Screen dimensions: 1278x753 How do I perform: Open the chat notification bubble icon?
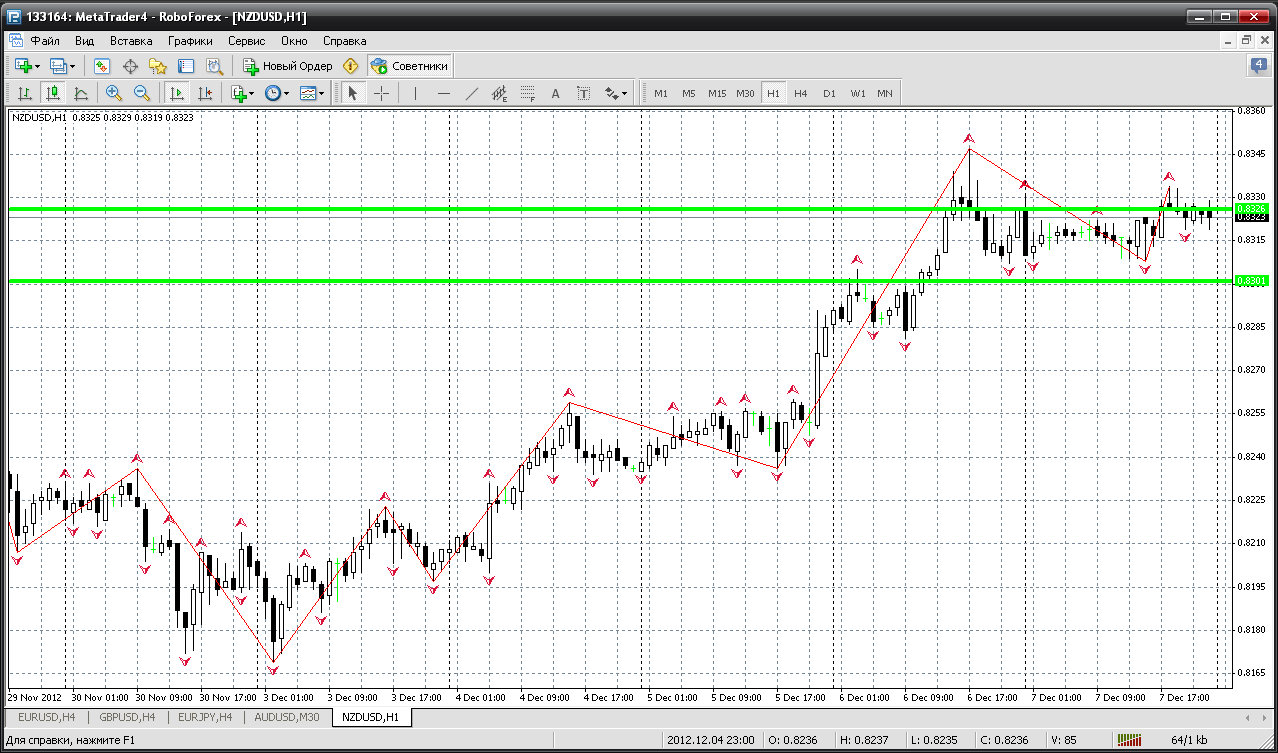tap(1259, 66)
